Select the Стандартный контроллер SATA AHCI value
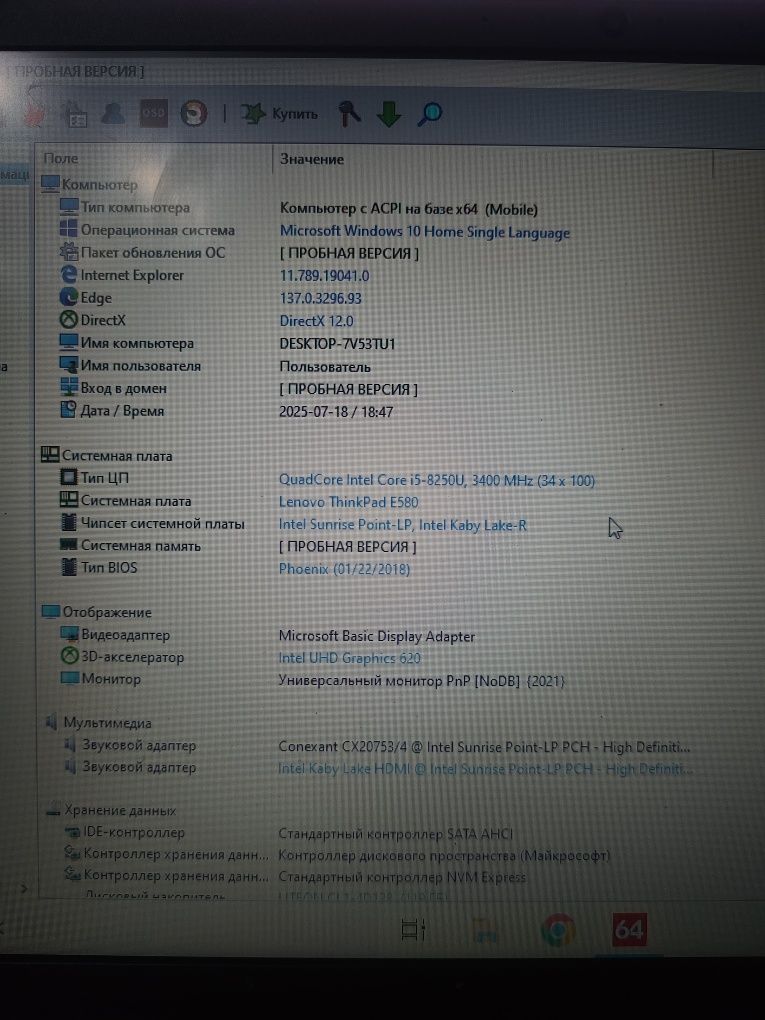This screenshot has height=1020, width=765. [396, 833]
